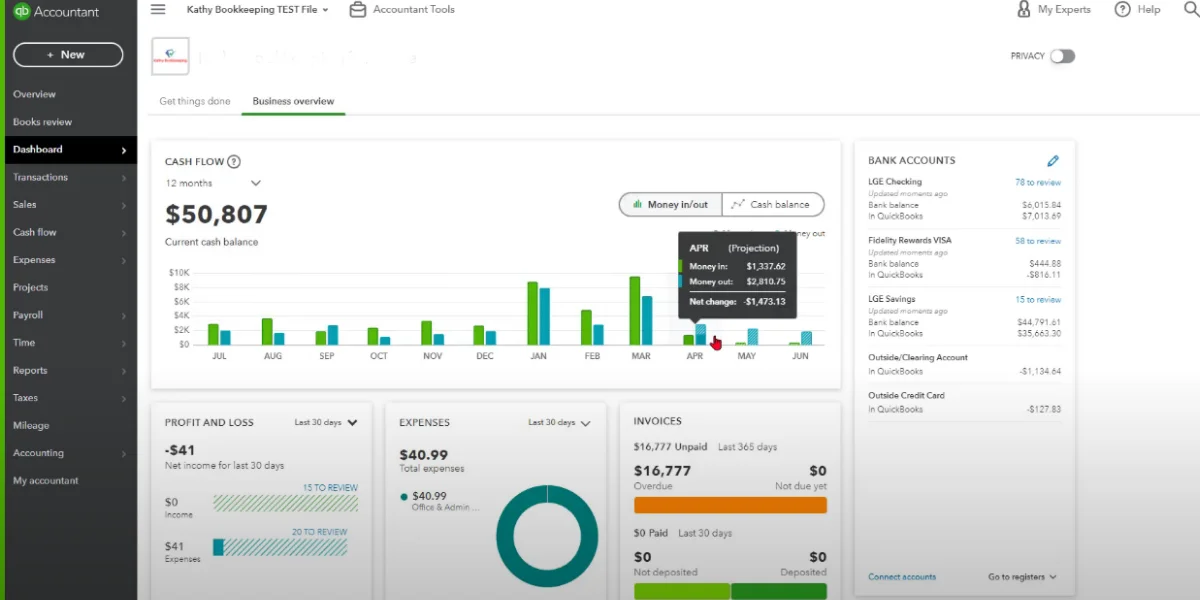Click the Connect accounts link

(902, 577)
